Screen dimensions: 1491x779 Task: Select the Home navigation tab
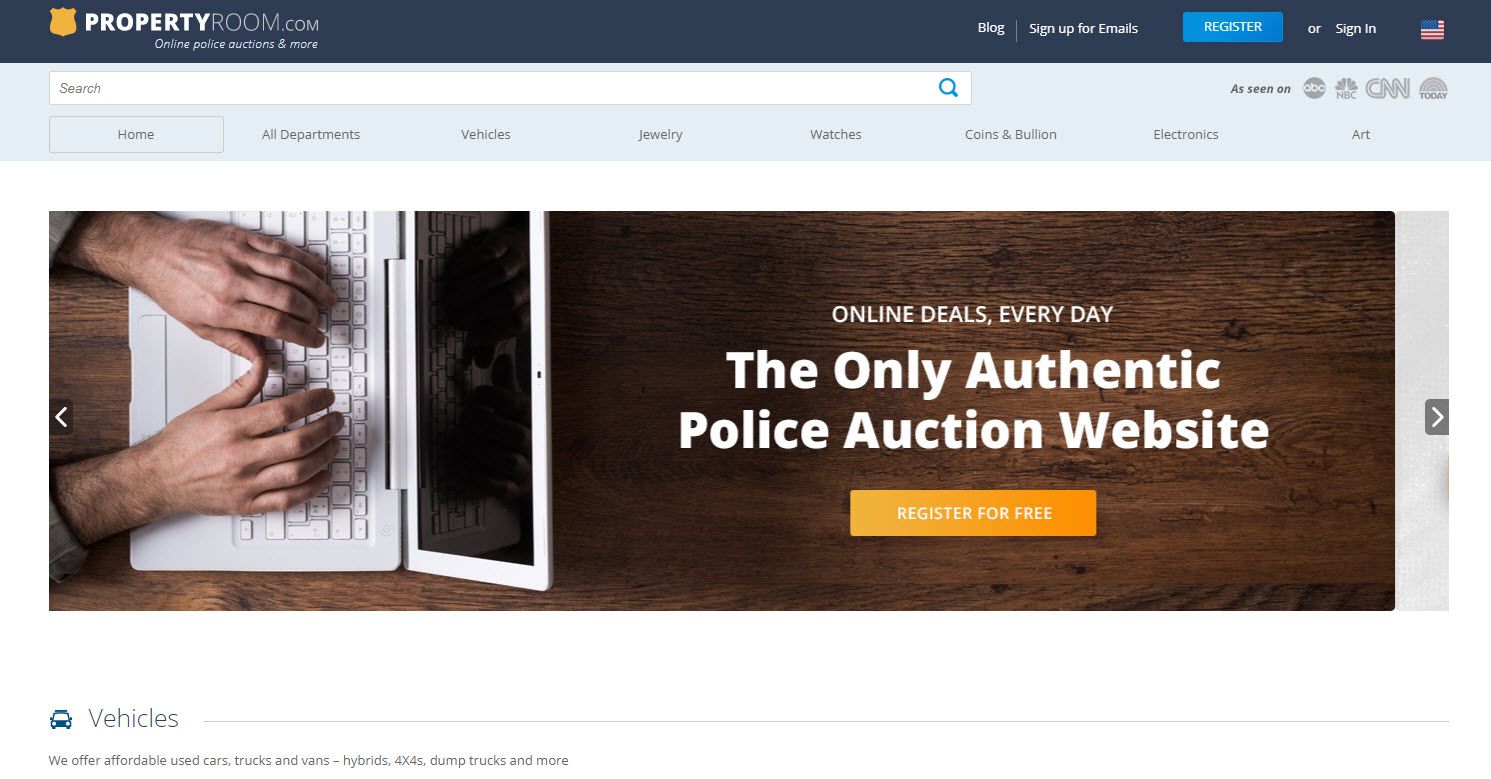pos(136,134)
